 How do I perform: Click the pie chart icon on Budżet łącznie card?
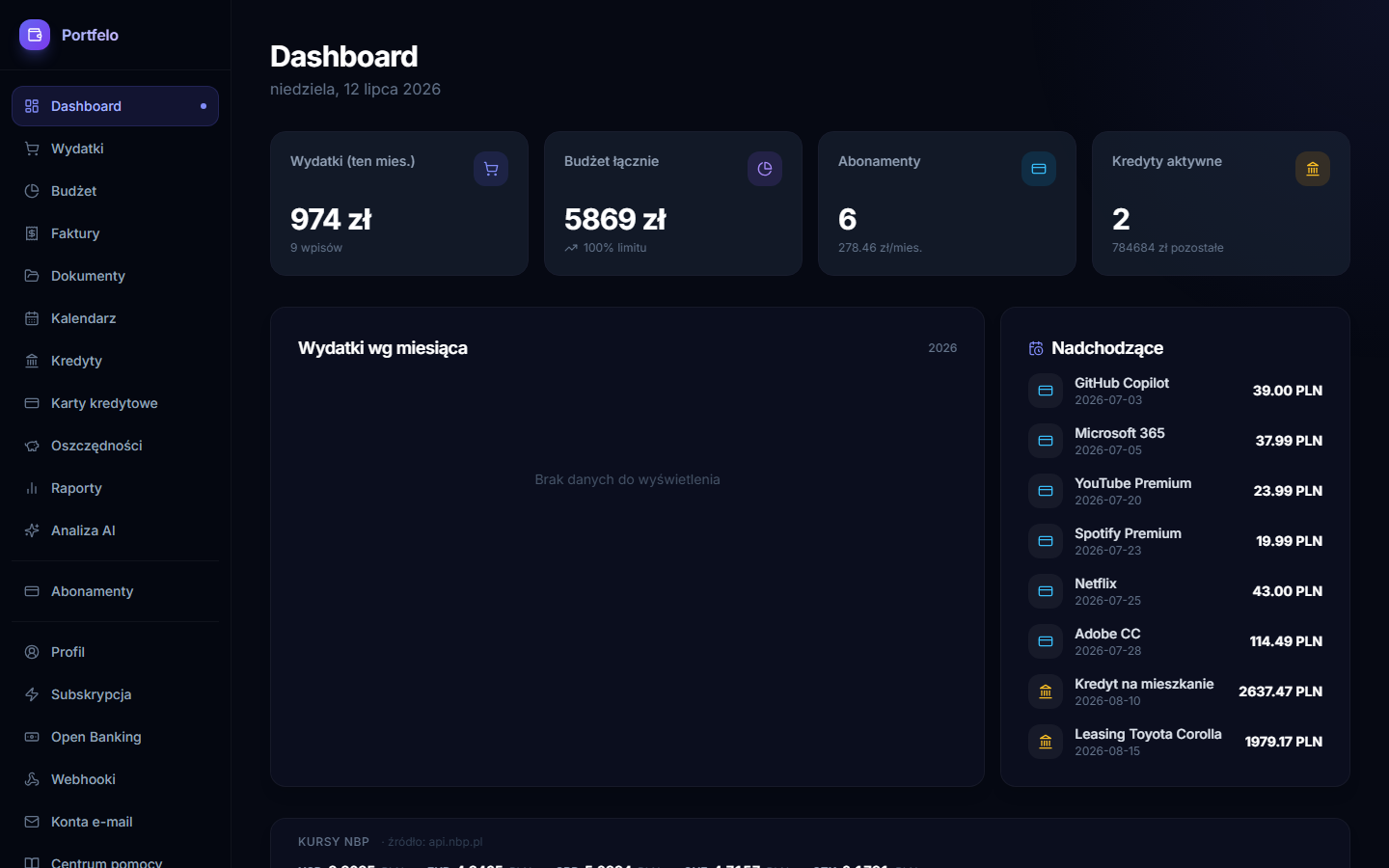[x=765, y=169]
